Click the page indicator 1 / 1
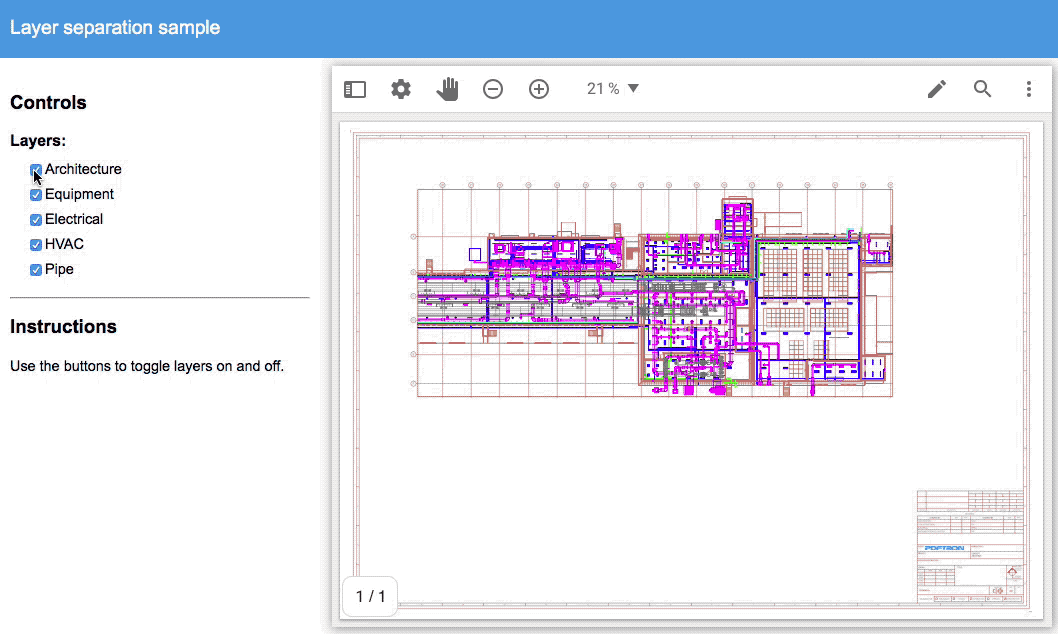 coord(370,597)
